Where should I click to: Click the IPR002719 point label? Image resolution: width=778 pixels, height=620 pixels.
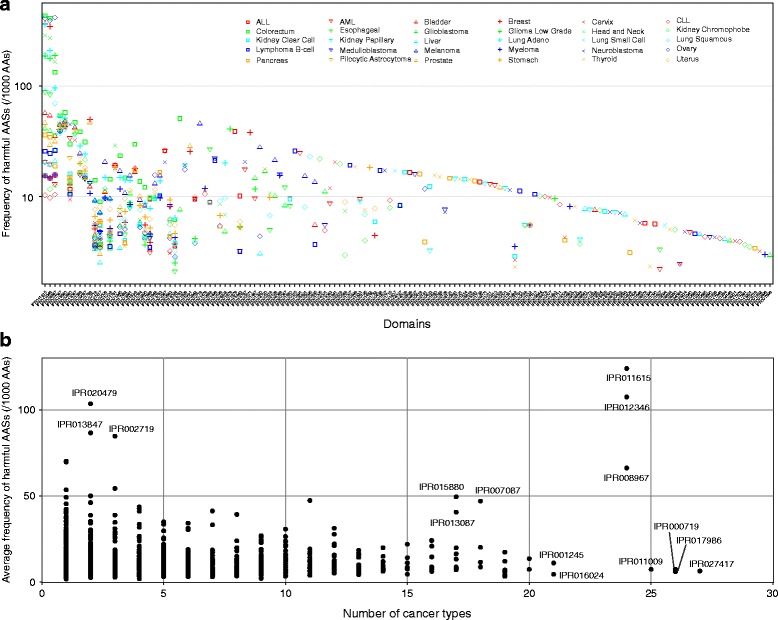131,429
